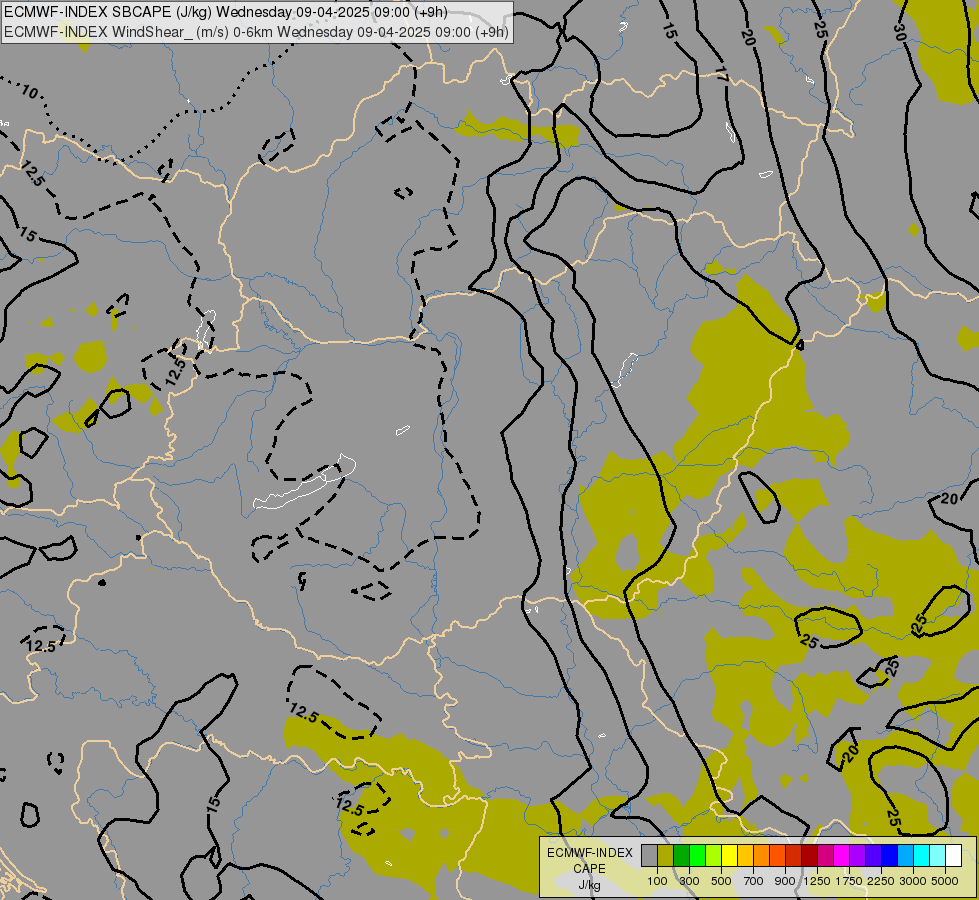
Task: Click the '10' dotted contour label
Action: [29, 92]
